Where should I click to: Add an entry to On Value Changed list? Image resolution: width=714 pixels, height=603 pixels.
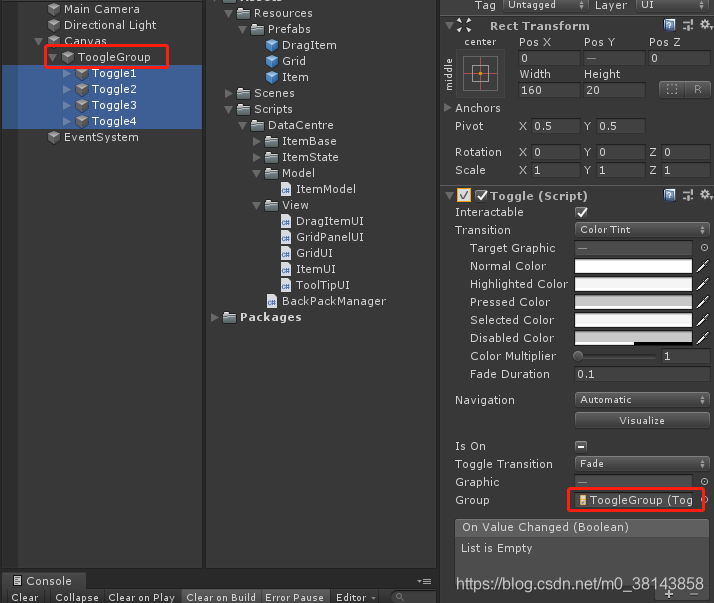[668, 594]
